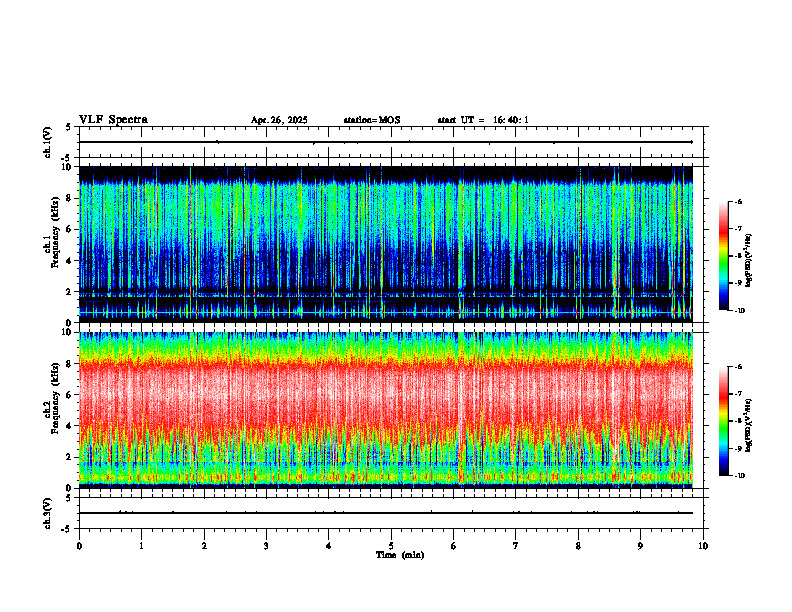The image size is (792, 612).
Task: Click the time axis tick label "9"
Action: click(x=640, y=546)
